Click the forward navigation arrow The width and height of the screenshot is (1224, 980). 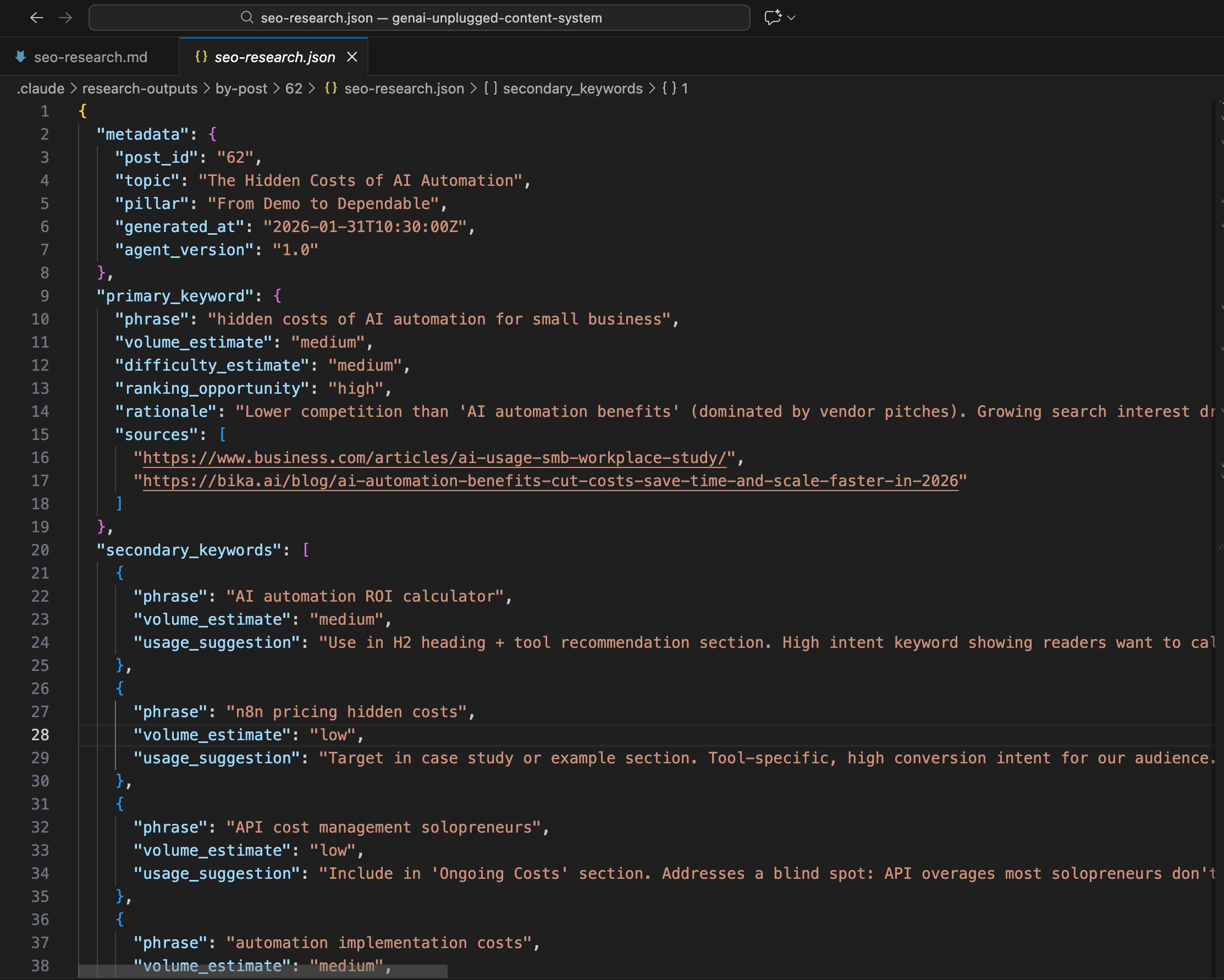coord(66,18)
